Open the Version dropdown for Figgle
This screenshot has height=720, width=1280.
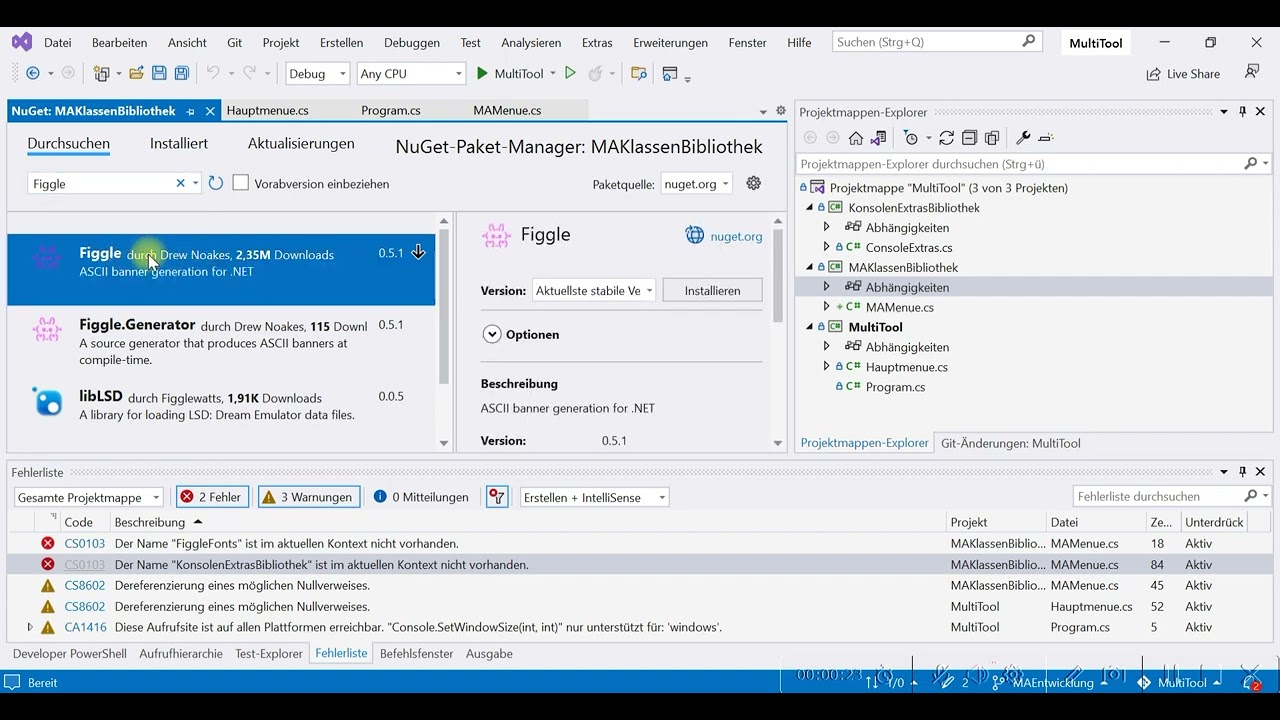594,291
